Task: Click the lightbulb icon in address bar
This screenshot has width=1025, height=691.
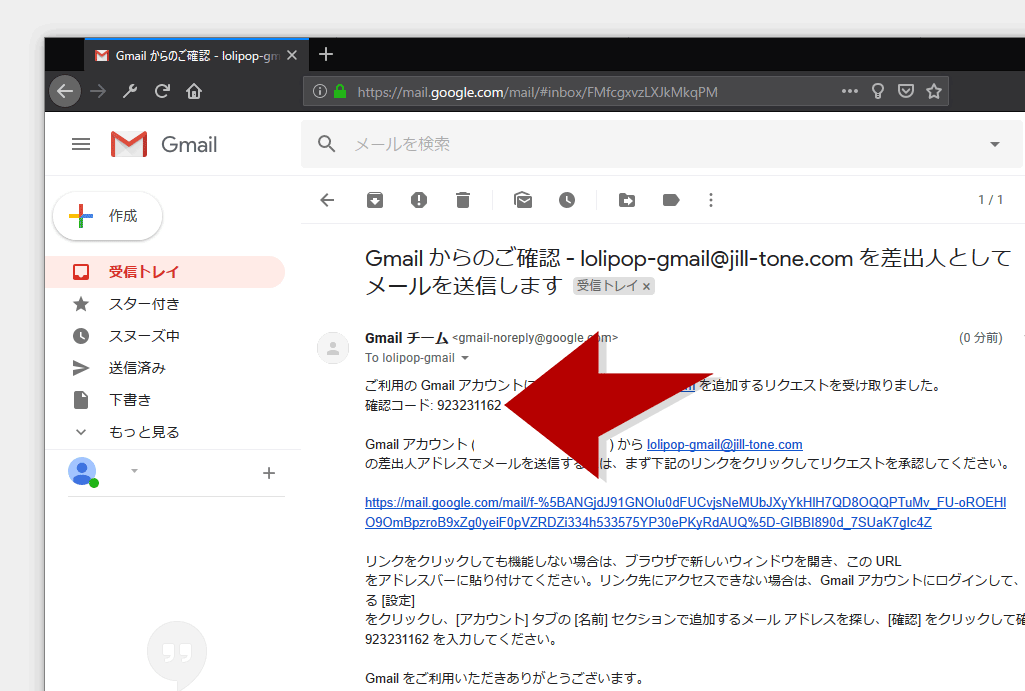Action: point(878,91)
